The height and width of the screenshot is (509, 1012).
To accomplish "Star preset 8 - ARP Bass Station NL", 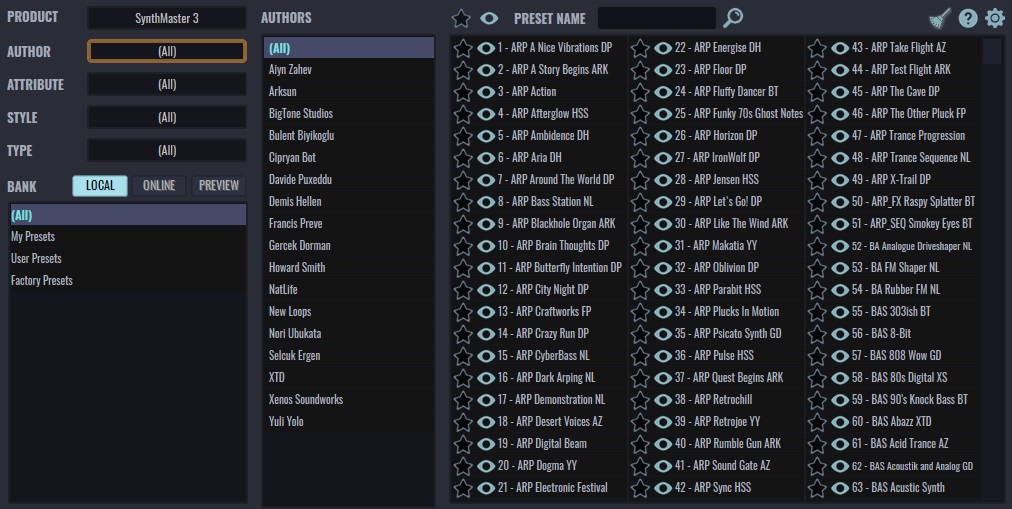I will coord(463,203).
